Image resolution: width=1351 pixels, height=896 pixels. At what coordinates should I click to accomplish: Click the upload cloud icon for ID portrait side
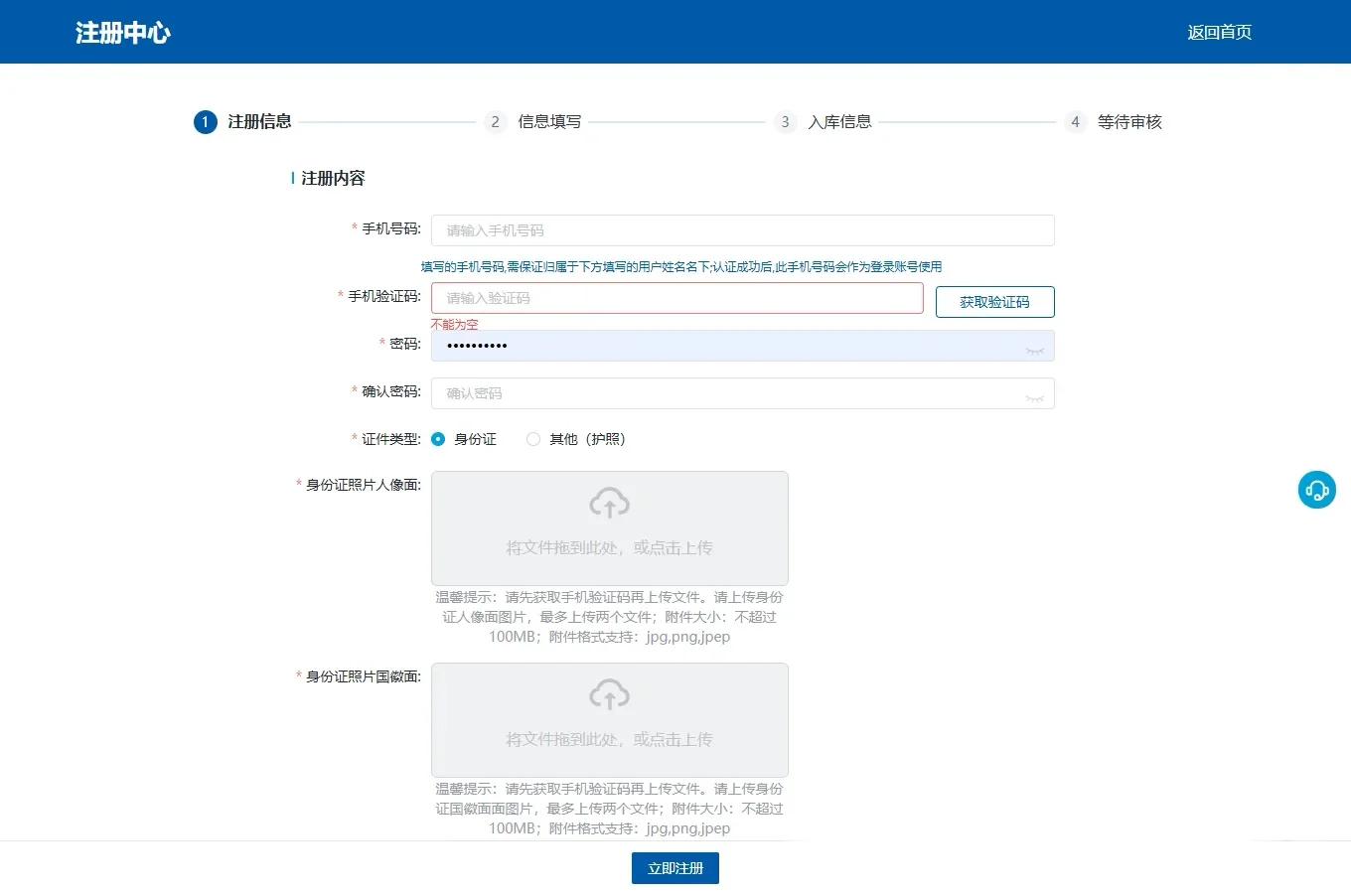[x=609, y=502]
